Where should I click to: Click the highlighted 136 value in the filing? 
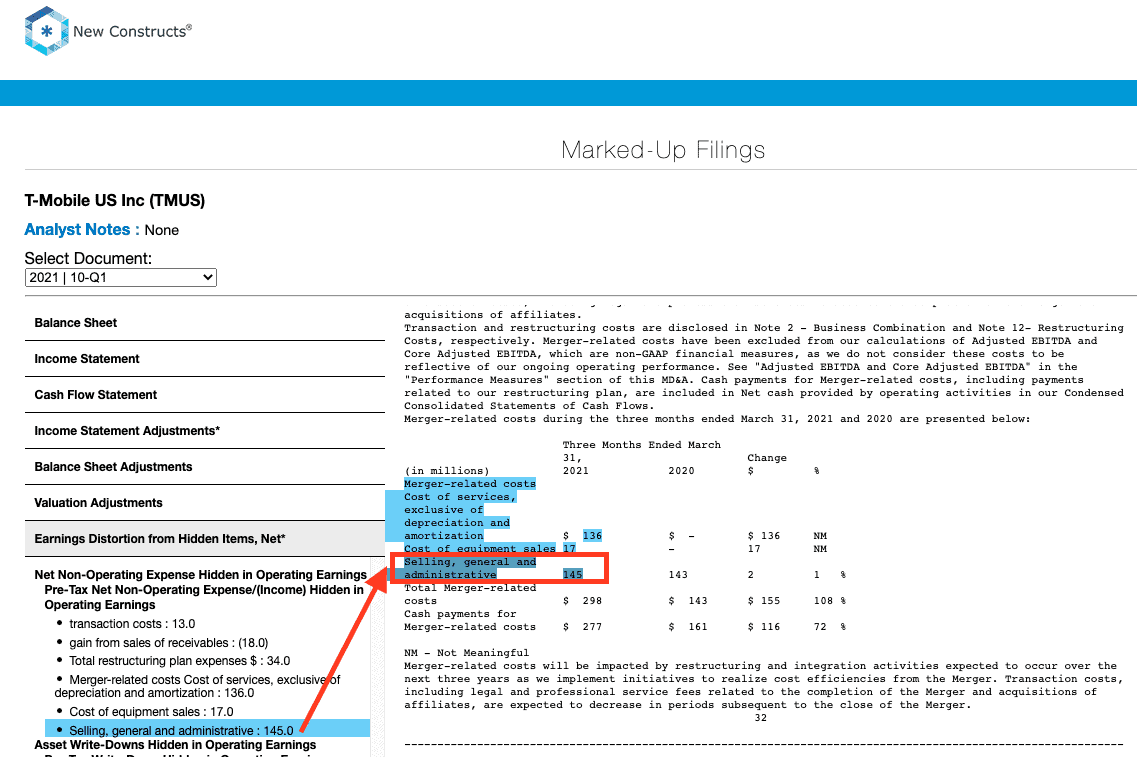(x=592, y=536)
